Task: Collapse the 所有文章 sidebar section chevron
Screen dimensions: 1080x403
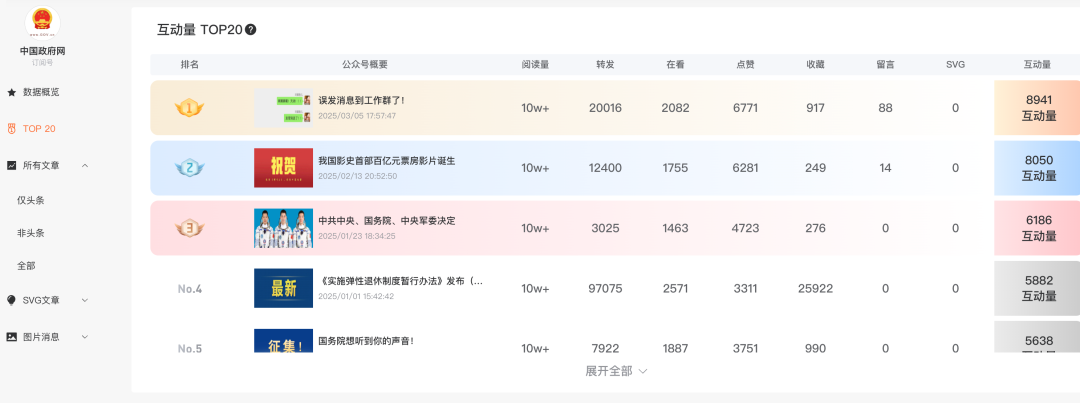Action: pos(85,165)
